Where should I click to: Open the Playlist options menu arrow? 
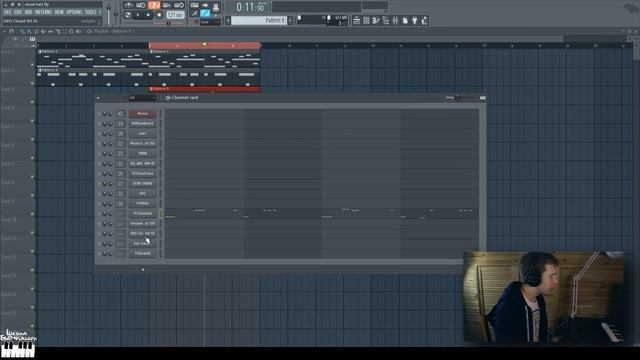point(4,31)
